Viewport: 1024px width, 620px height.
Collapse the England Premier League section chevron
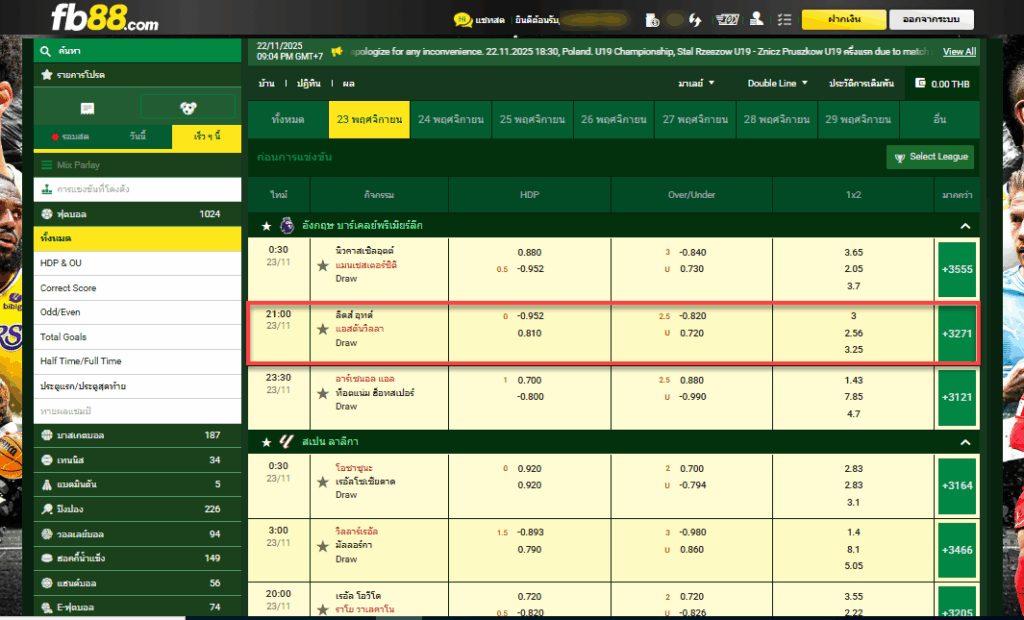pyautogui.click(x=965, y=226)
